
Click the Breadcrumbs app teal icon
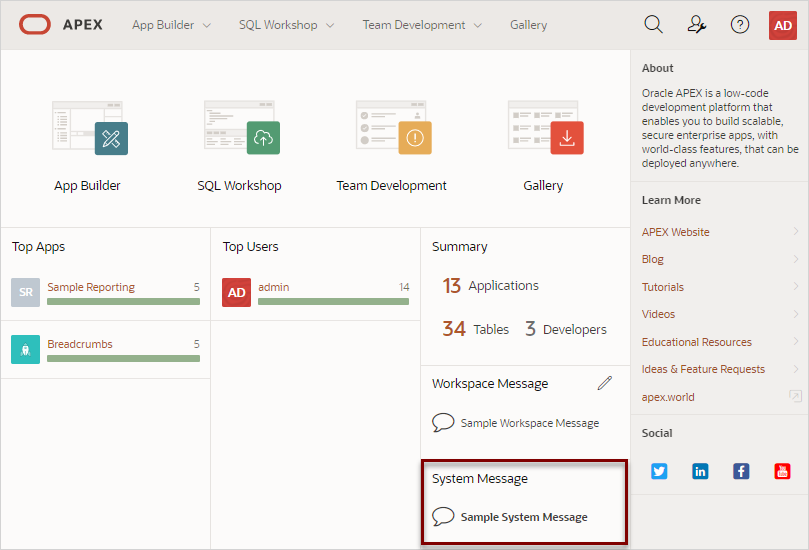(x=25, y=349)
